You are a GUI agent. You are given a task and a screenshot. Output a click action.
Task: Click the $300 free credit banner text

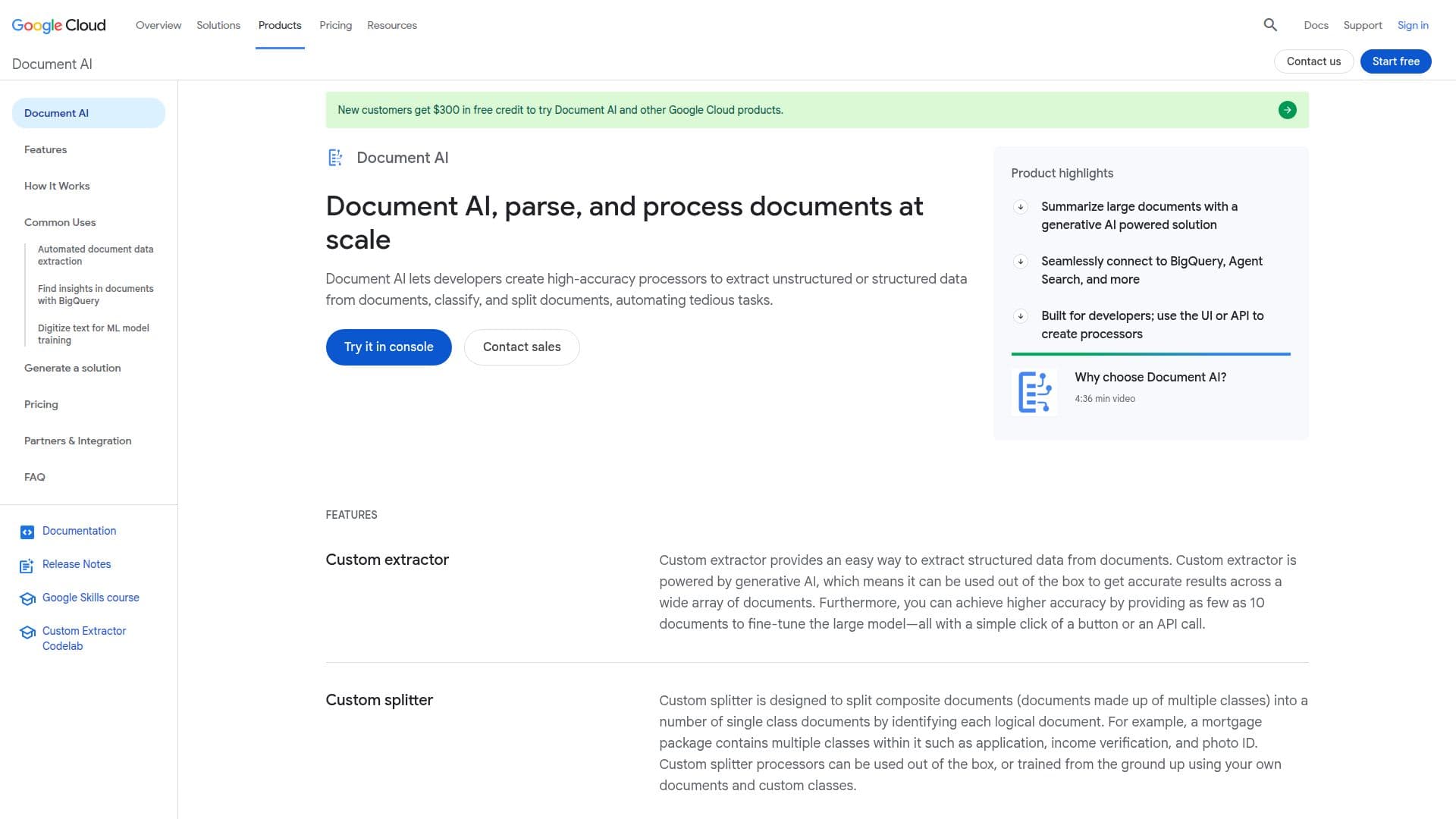click(560, 110)
